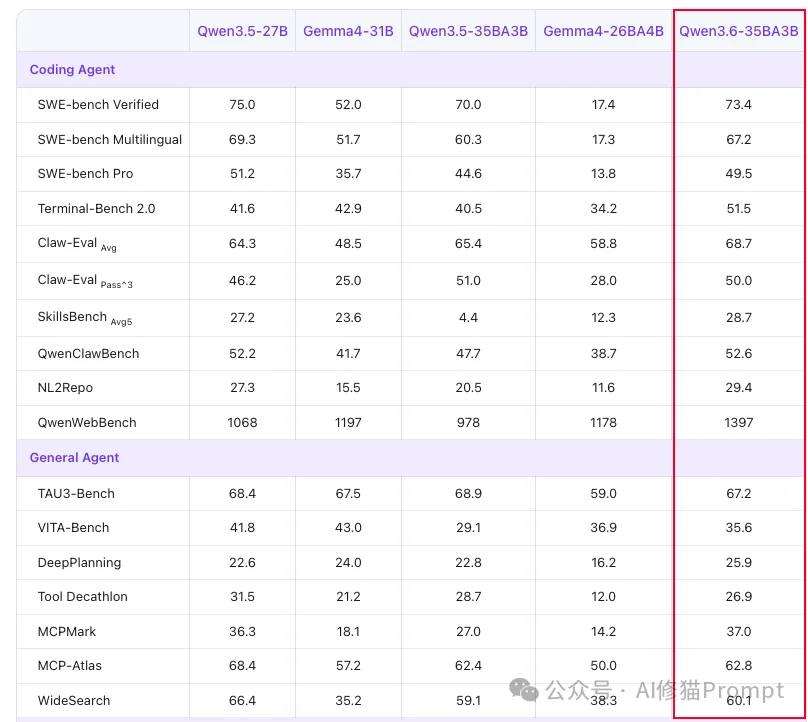The height and width of the screenshot is (722, 808).
Task: Click the WideSearch score 60.1 cell
Action: click(x=738, y=700)
